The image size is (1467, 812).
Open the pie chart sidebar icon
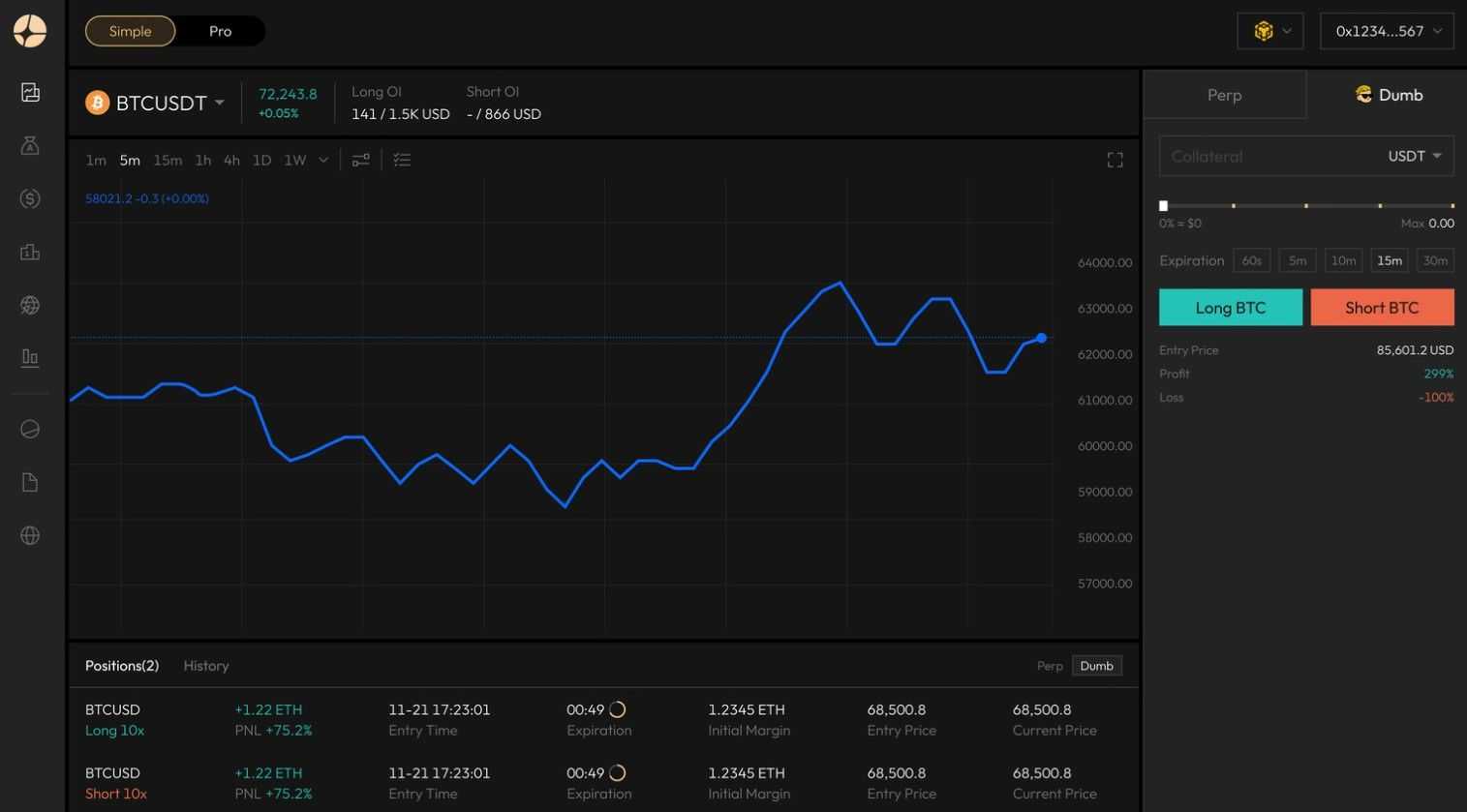(30, 429)
